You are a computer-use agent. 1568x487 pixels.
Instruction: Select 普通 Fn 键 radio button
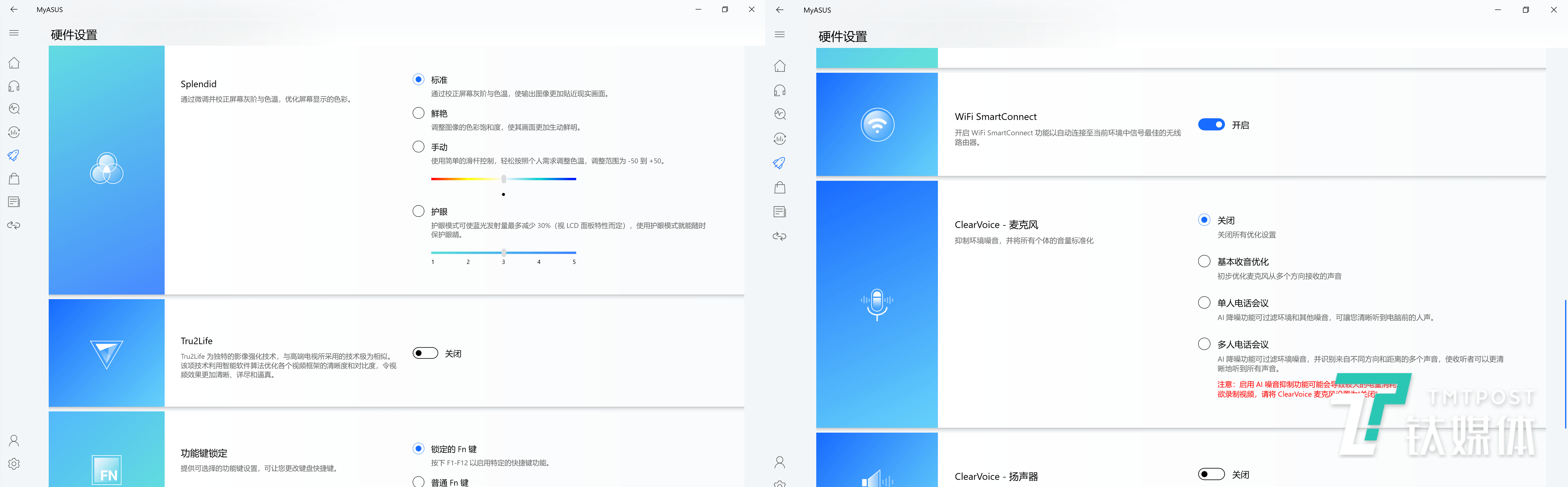coord(418,482)
